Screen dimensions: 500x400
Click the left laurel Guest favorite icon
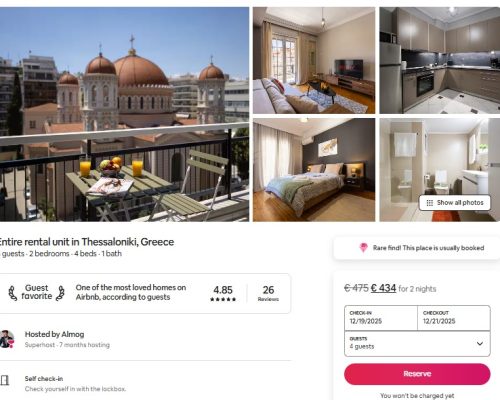coord(13,293)
